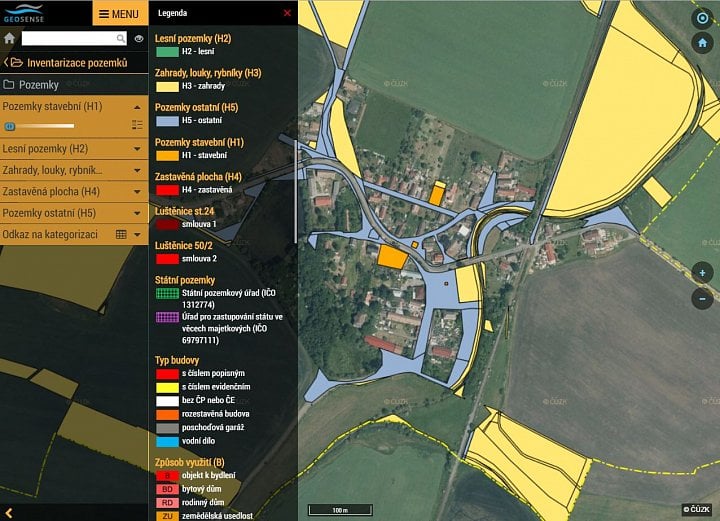The height and width of the screenshot is (521, 720).
Task: Expand Zastavěná plocha (H4) layer
Action: point(137,191)
